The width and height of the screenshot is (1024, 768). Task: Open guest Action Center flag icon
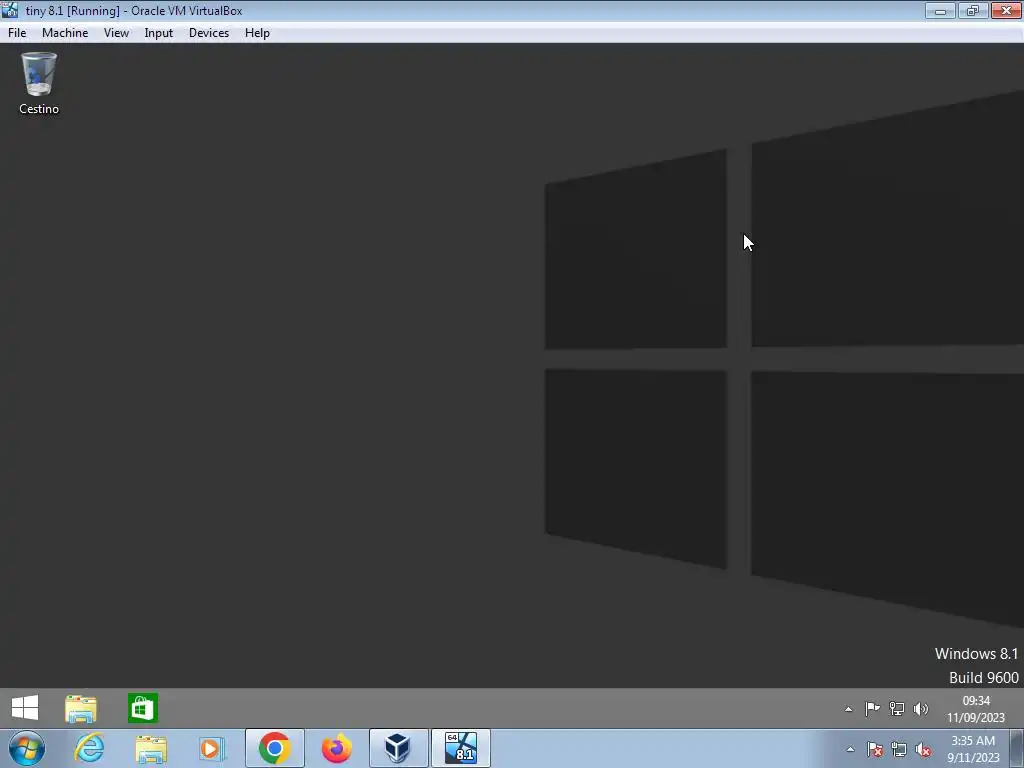(872, 709)
